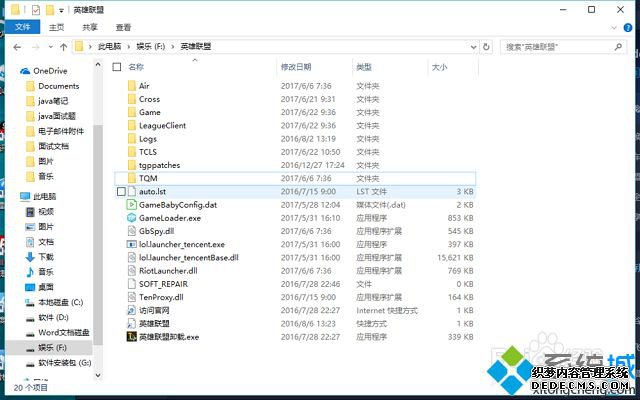Open 电子邮件附件 in the sidebar
Screen dimensions: 640x400
tap(61, 131)
